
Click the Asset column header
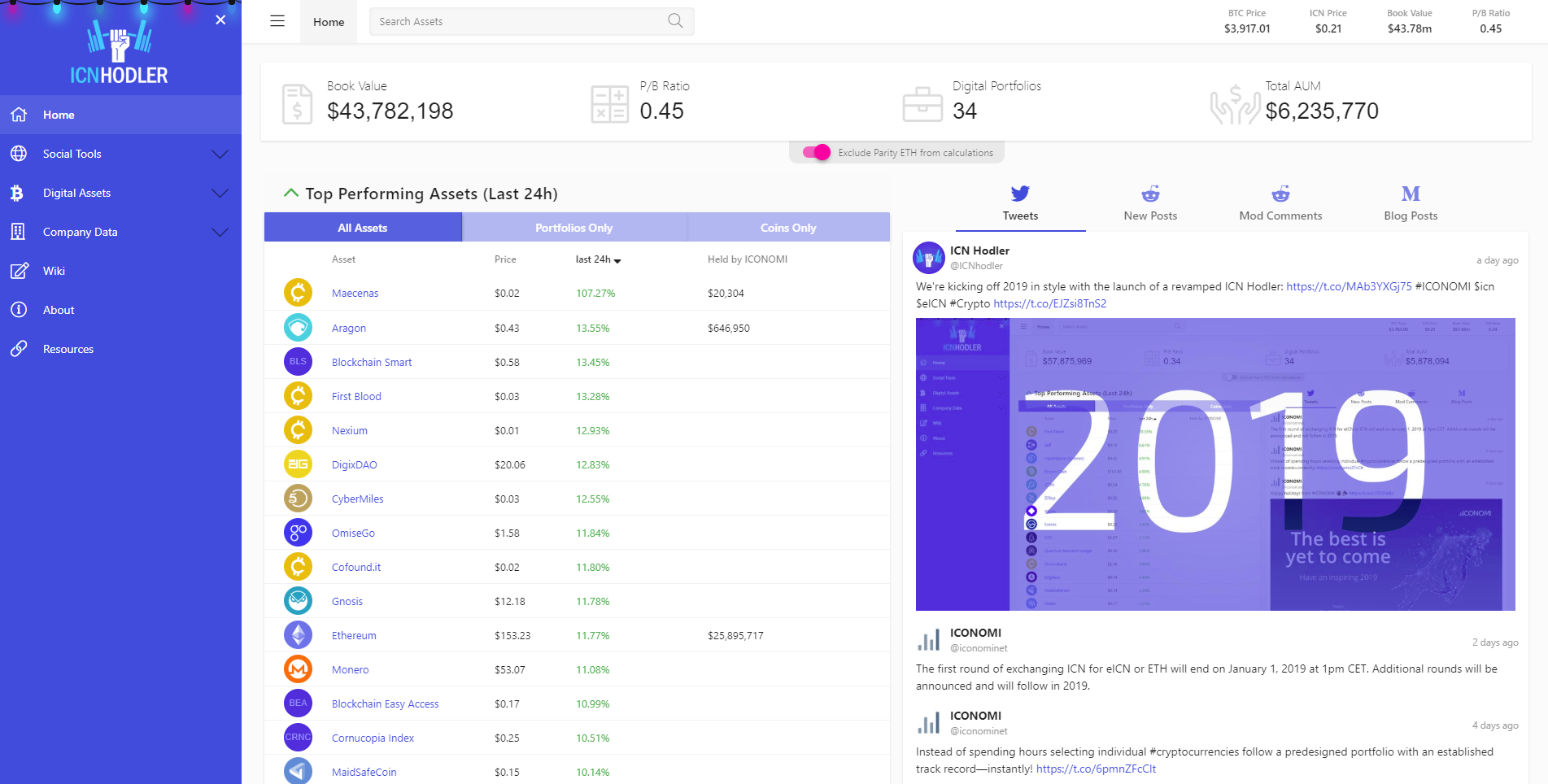click(343, 259)
